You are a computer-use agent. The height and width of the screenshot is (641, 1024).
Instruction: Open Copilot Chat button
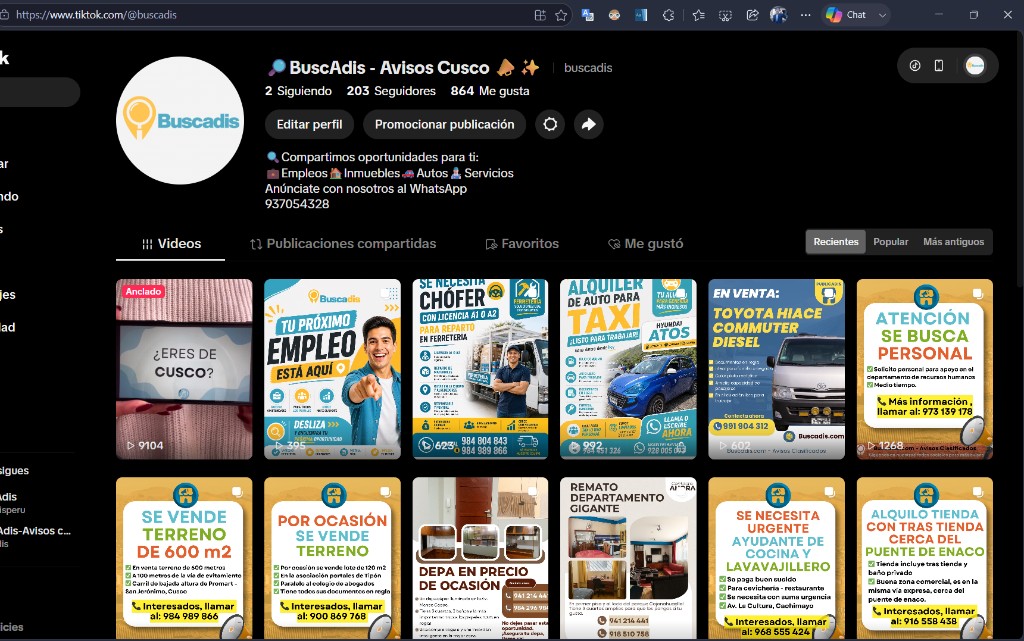click(846, 14)
